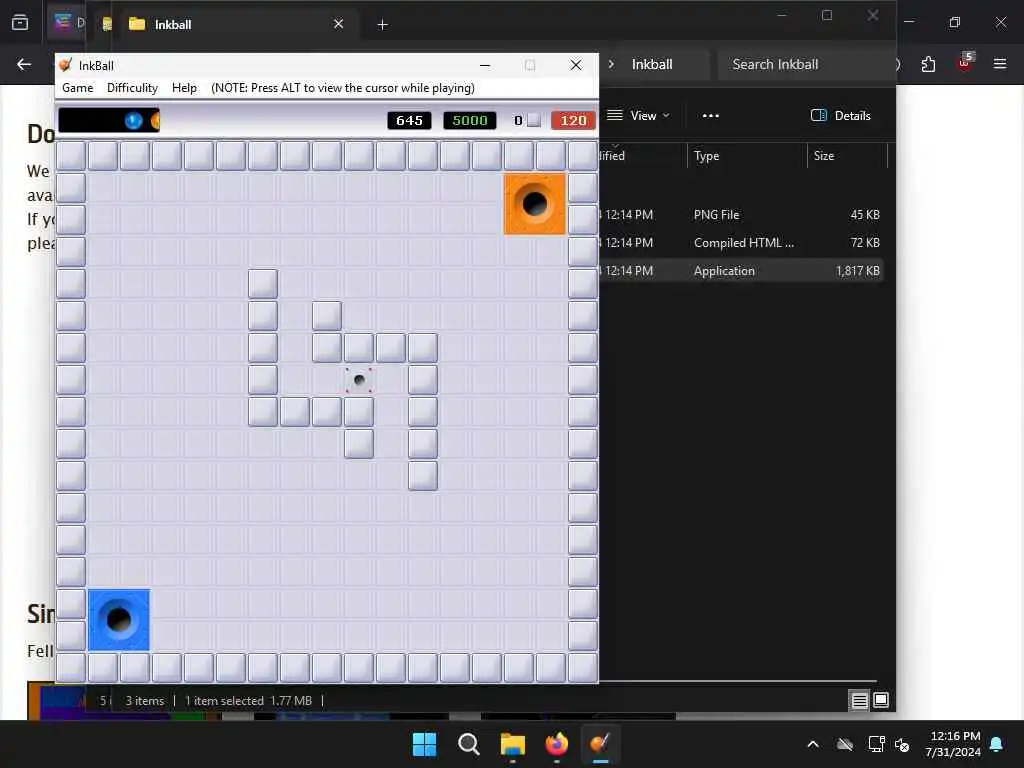Open Firefox from the taskbar
The image size is (1024, 768).
pos(556,744)
